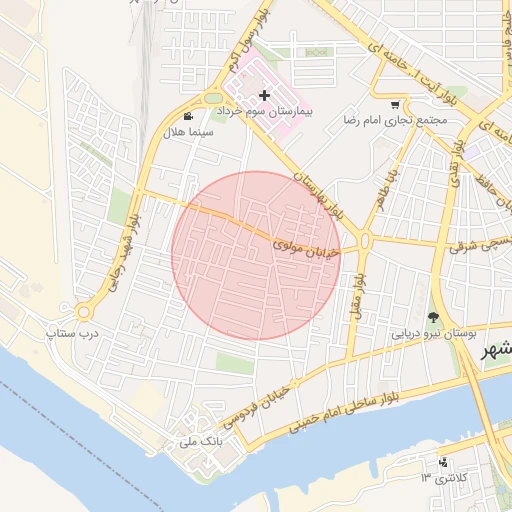Click the خیابان فردوسی street label
Screen dimensions: 512x512
(256, 407)
